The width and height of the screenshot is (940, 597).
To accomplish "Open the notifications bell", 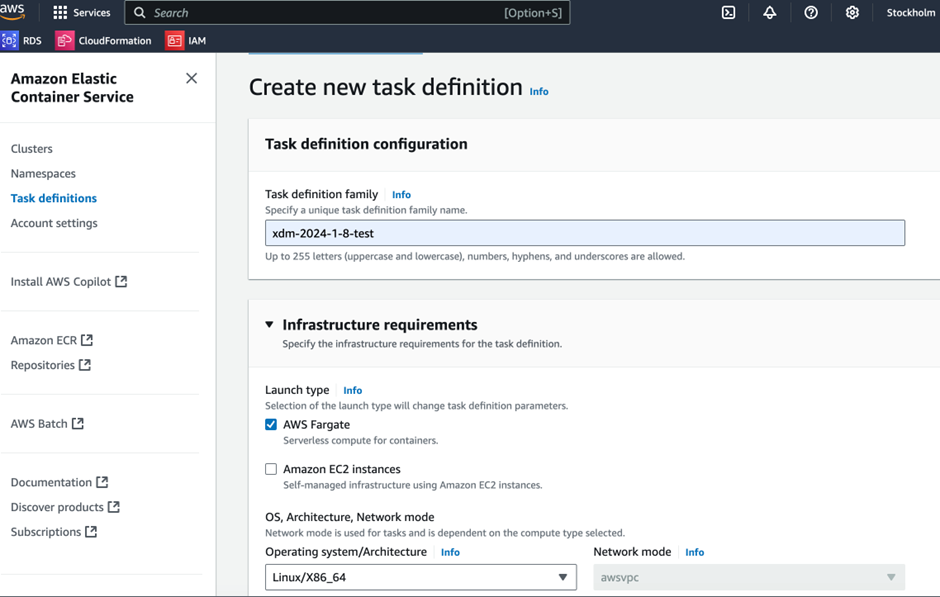I will (x=770, y=13).
